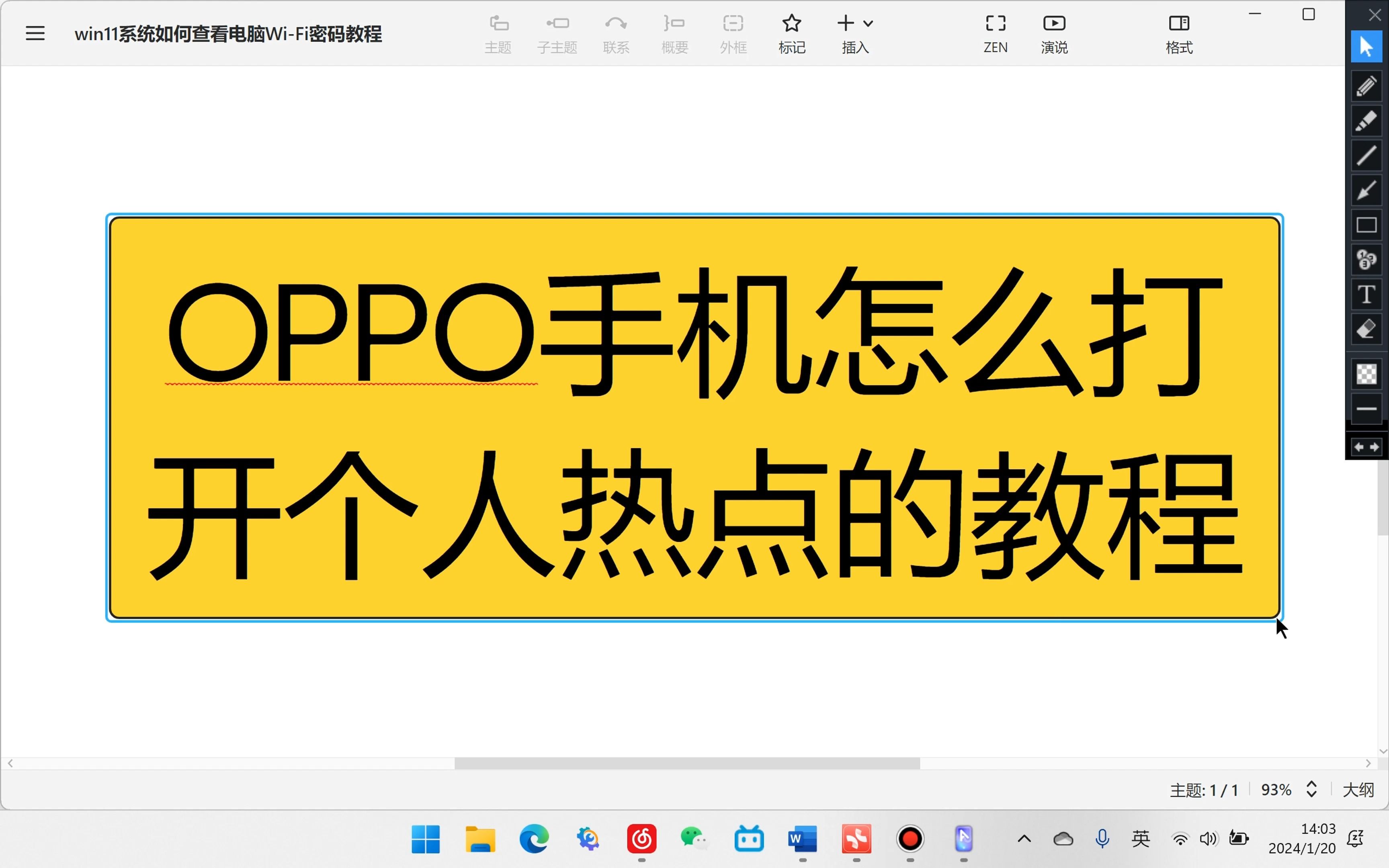Open the hamburger main menu
This screenshot has width=1389, height=868.
click(x=35, y=33)
